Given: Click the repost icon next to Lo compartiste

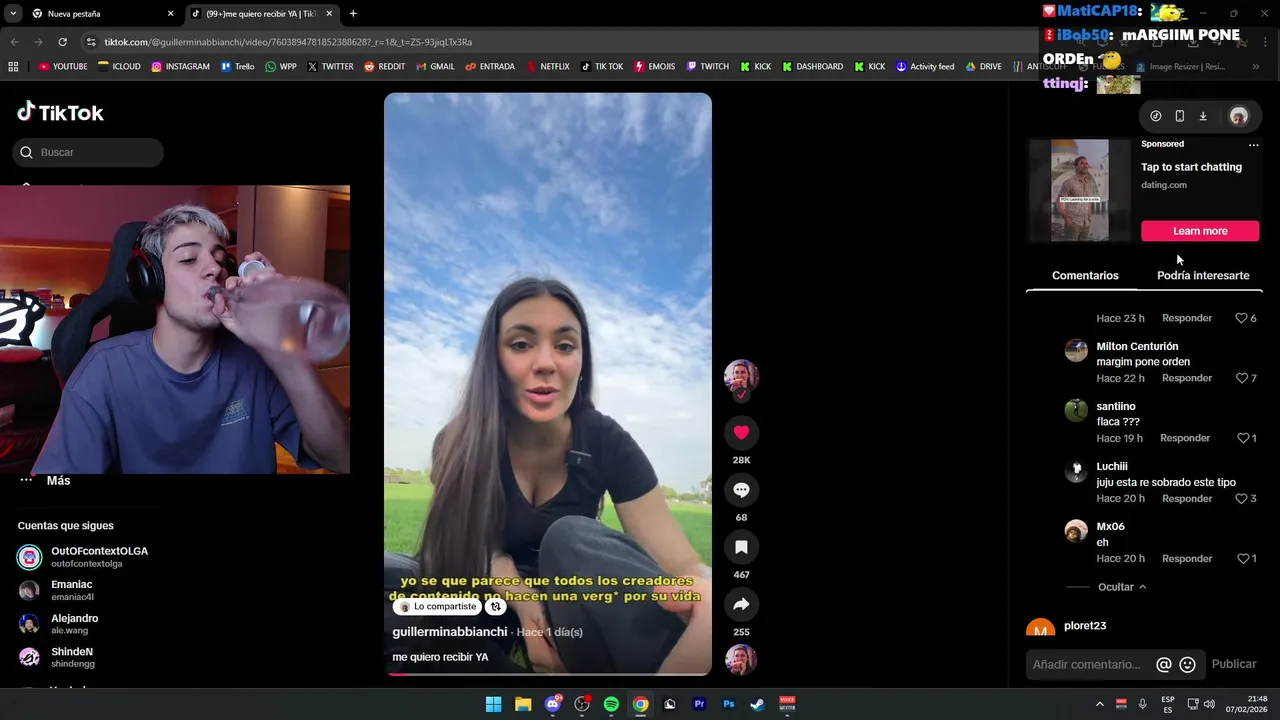Looking at the screenshot, I should pyautogui.click(x=495, y=606).
